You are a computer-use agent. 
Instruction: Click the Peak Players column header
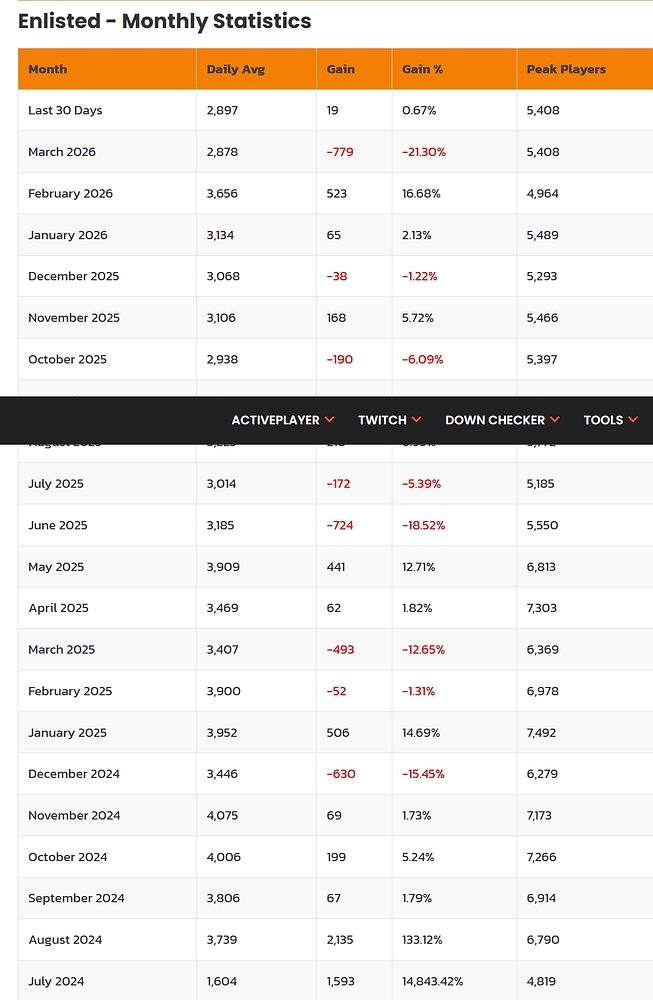[566, 69]
